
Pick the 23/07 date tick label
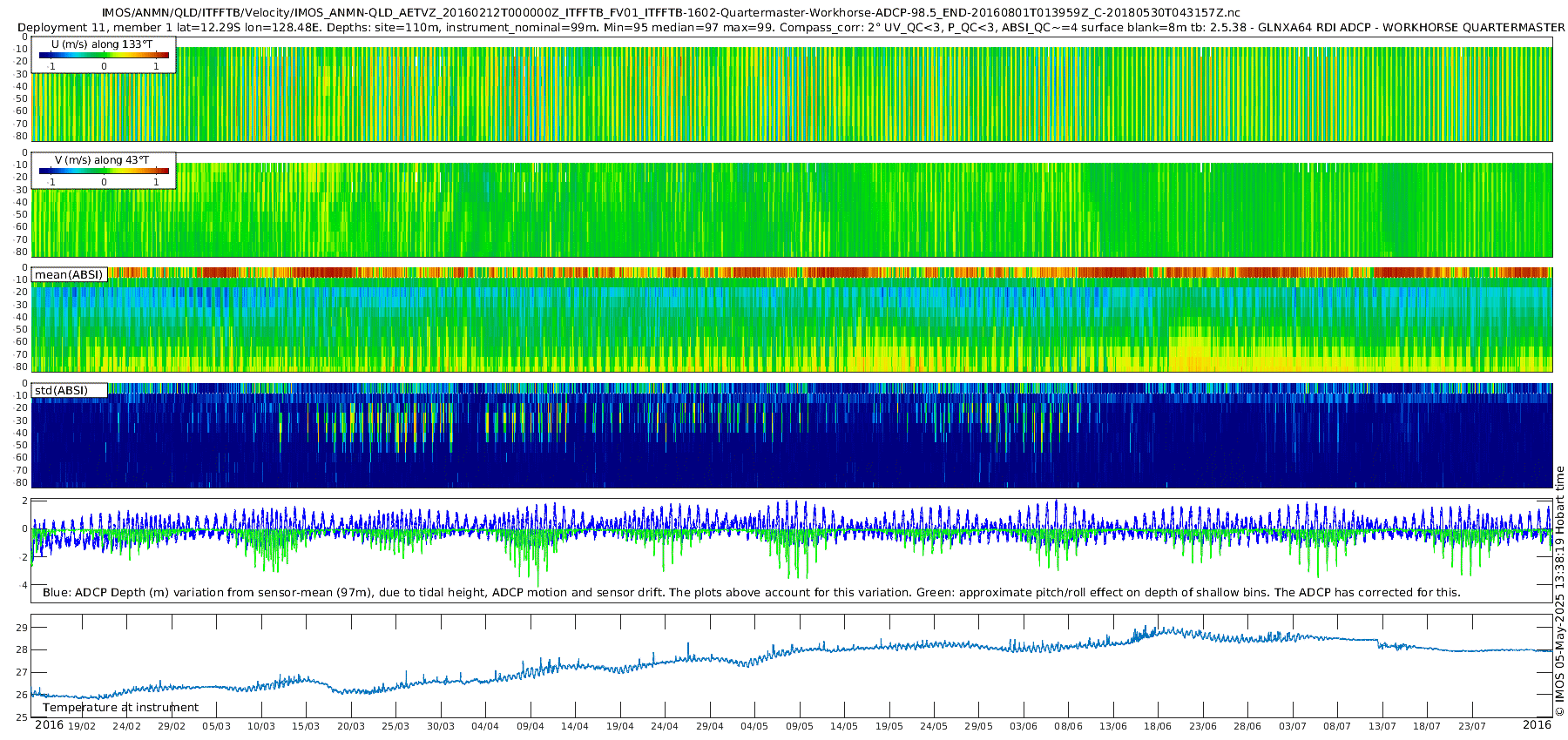coord(1471,726)
